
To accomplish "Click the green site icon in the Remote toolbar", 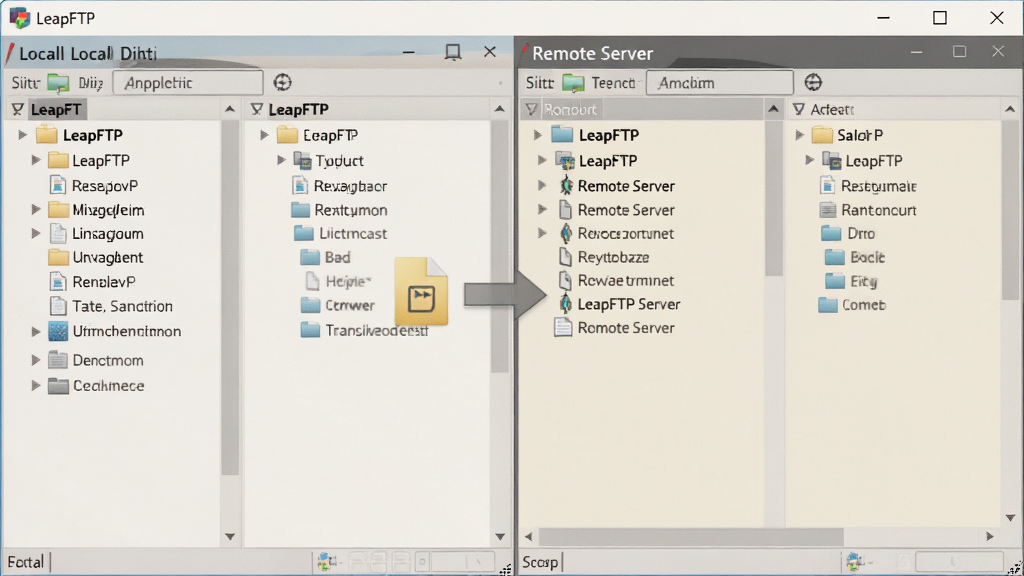I will tap(573, 83).
